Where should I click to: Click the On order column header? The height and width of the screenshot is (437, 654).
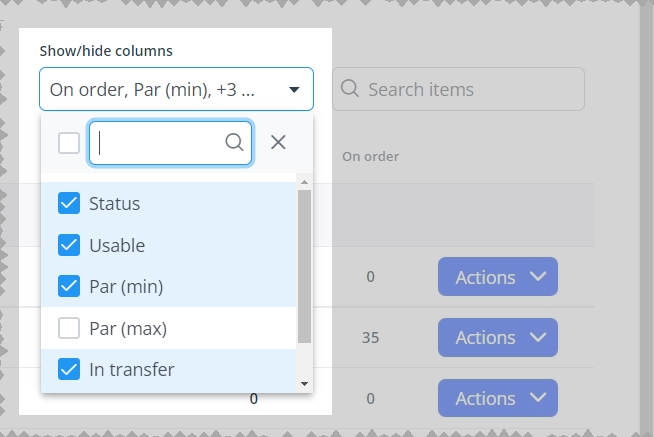click(370, 156)
